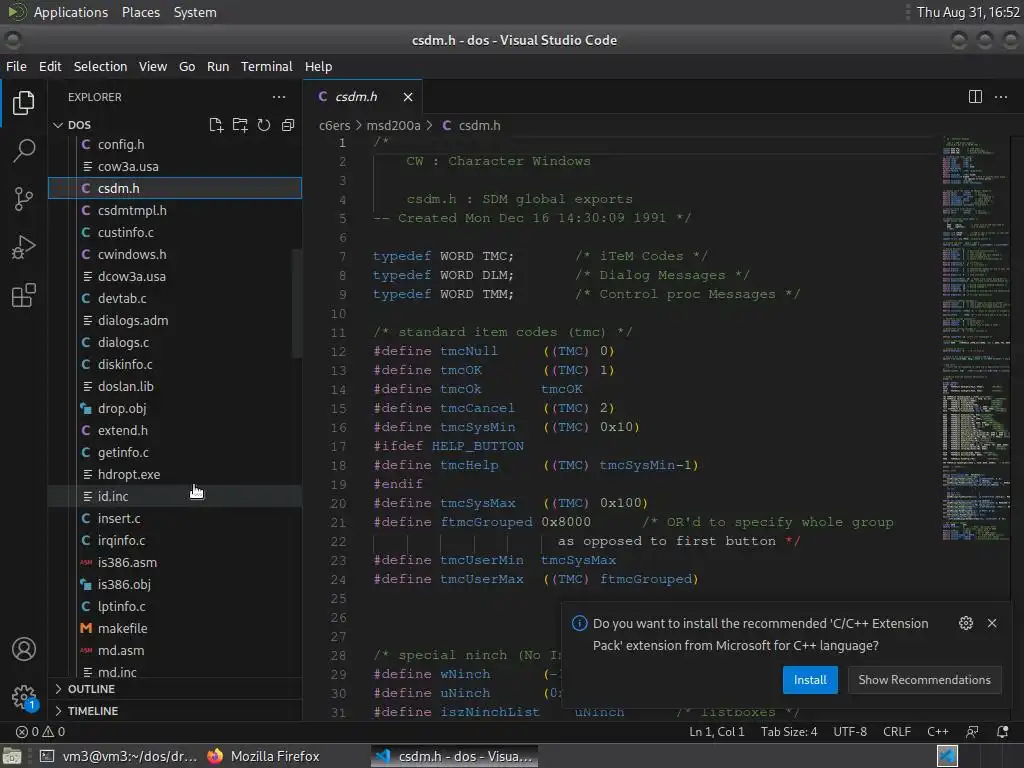Image resolution: width=1024 pixels, height=768 pixels.
Task: Click the feedback icon in status bar
Action: tap(972, 731)
